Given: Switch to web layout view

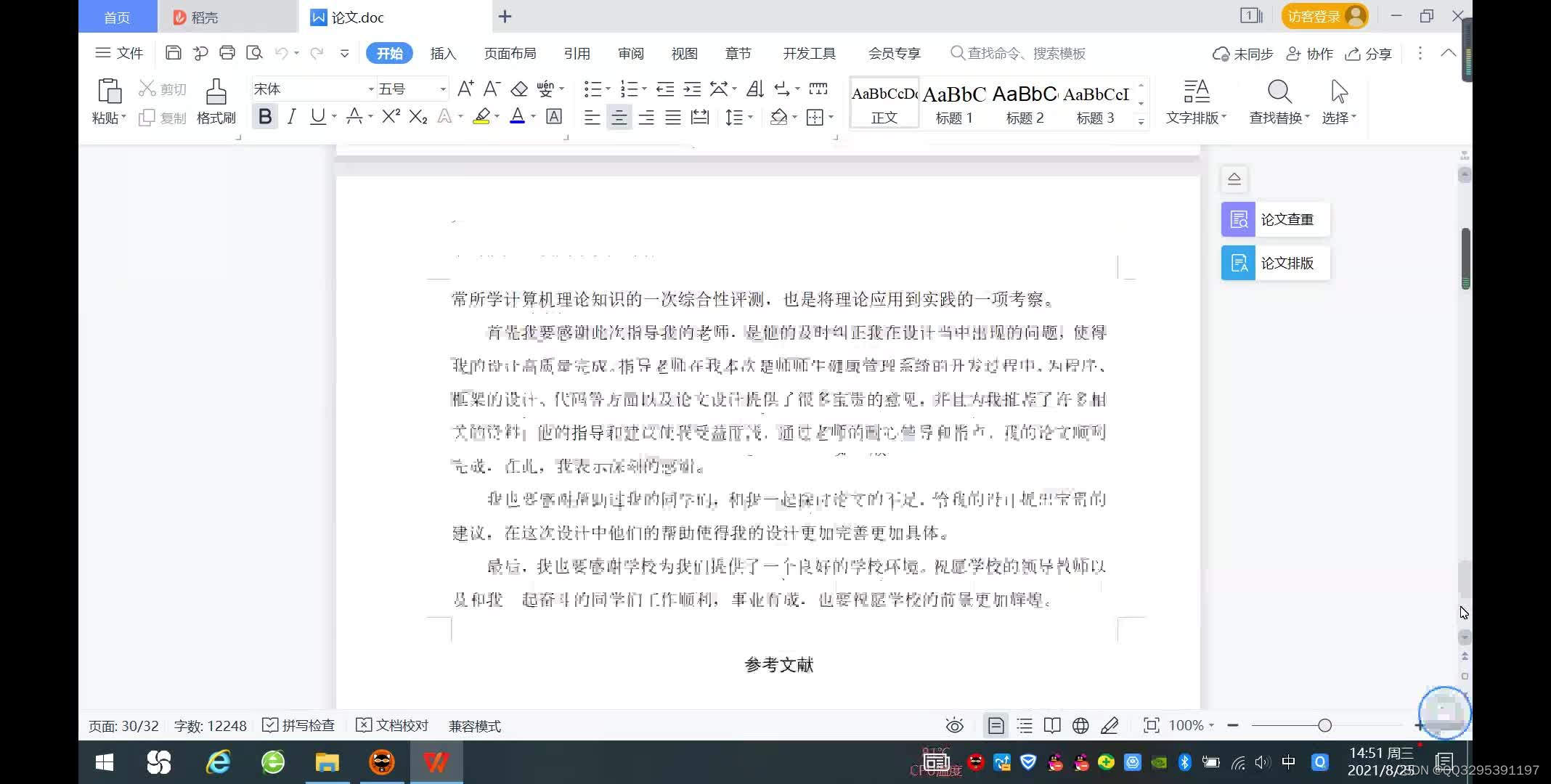Looking at the screenshot, I should click(x=1080, y=725).
